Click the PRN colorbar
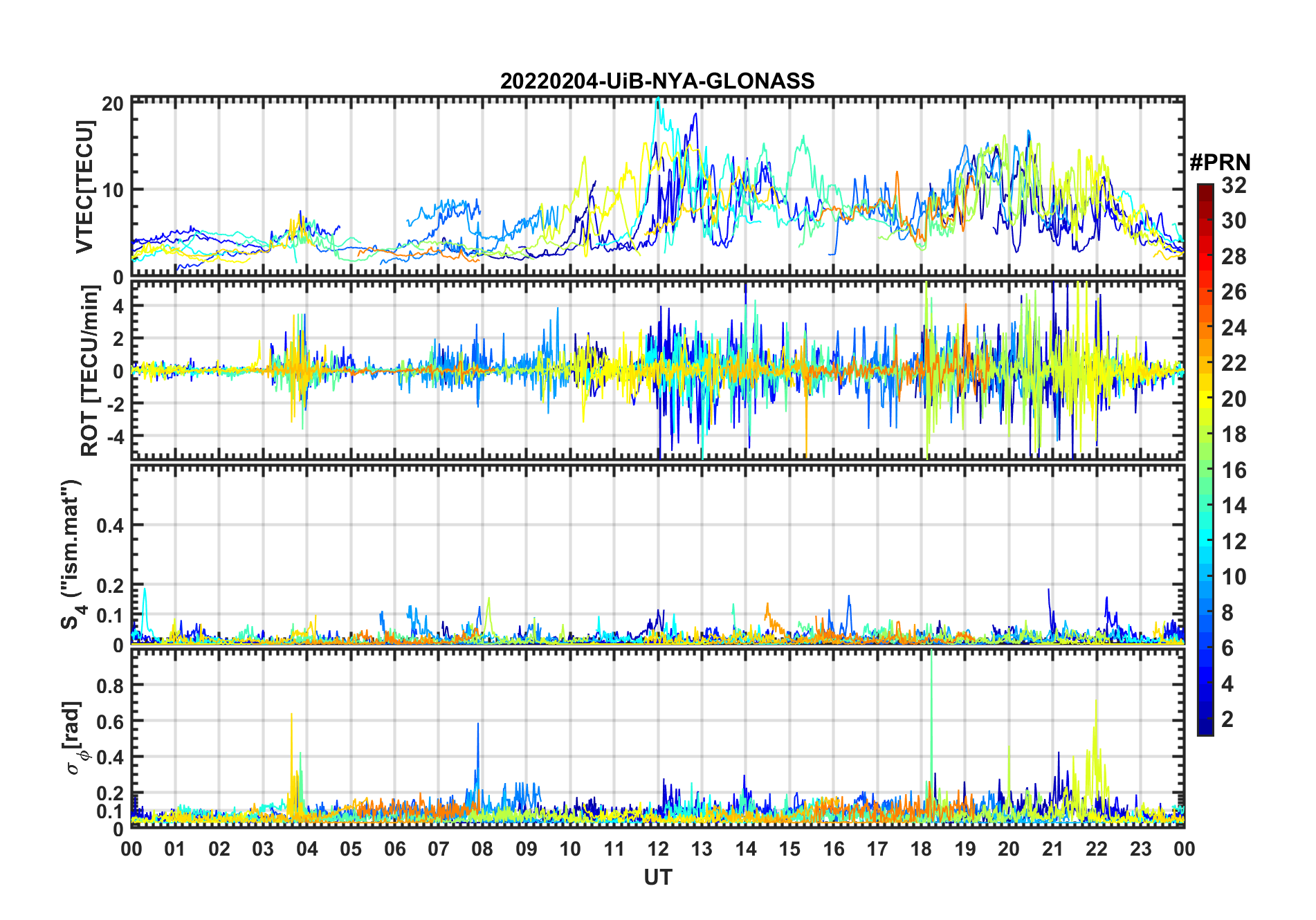1316x920 pixels. (1205, 459)
